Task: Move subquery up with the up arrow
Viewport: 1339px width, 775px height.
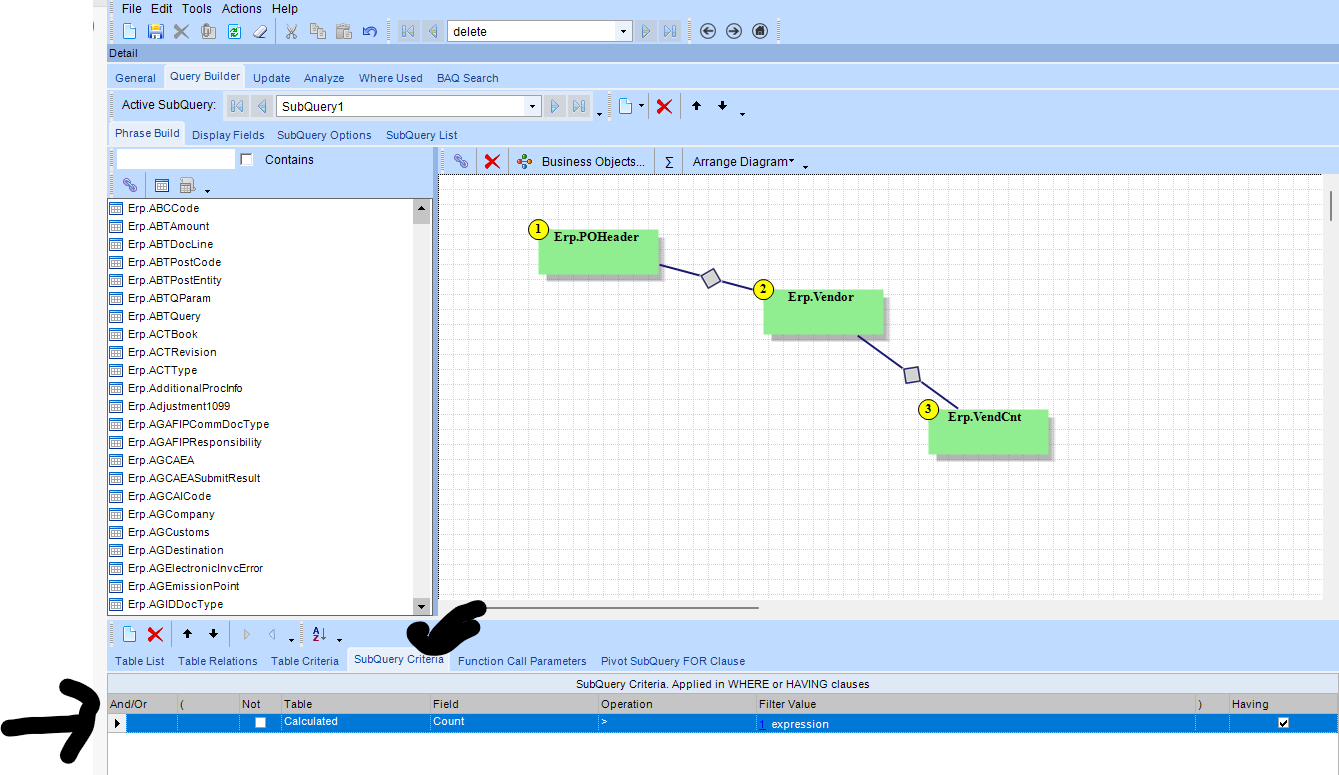Action: pyautogui.click(x=697, y=106)
